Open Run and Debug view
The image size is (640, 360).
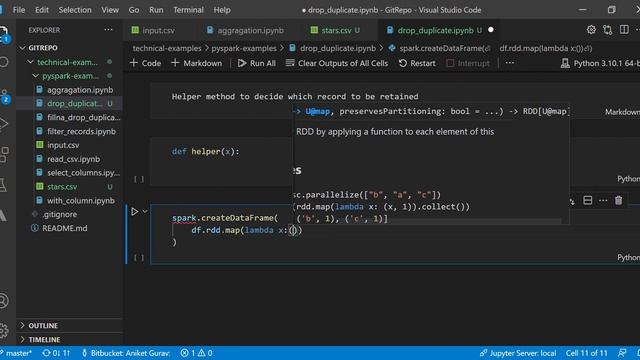tap(3, 124)
